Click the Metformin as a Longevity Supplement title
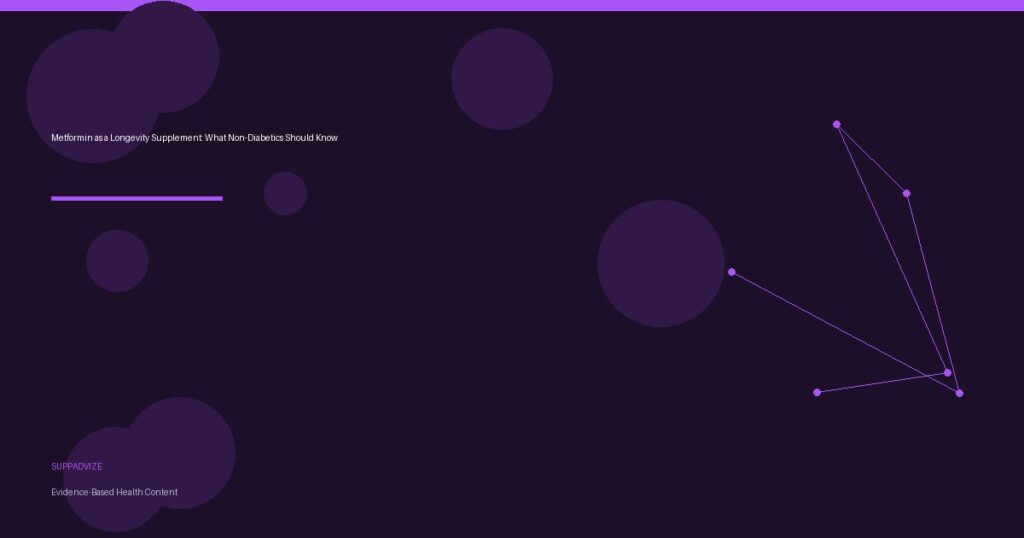The image size is (1024, 538). pos(194,137)
